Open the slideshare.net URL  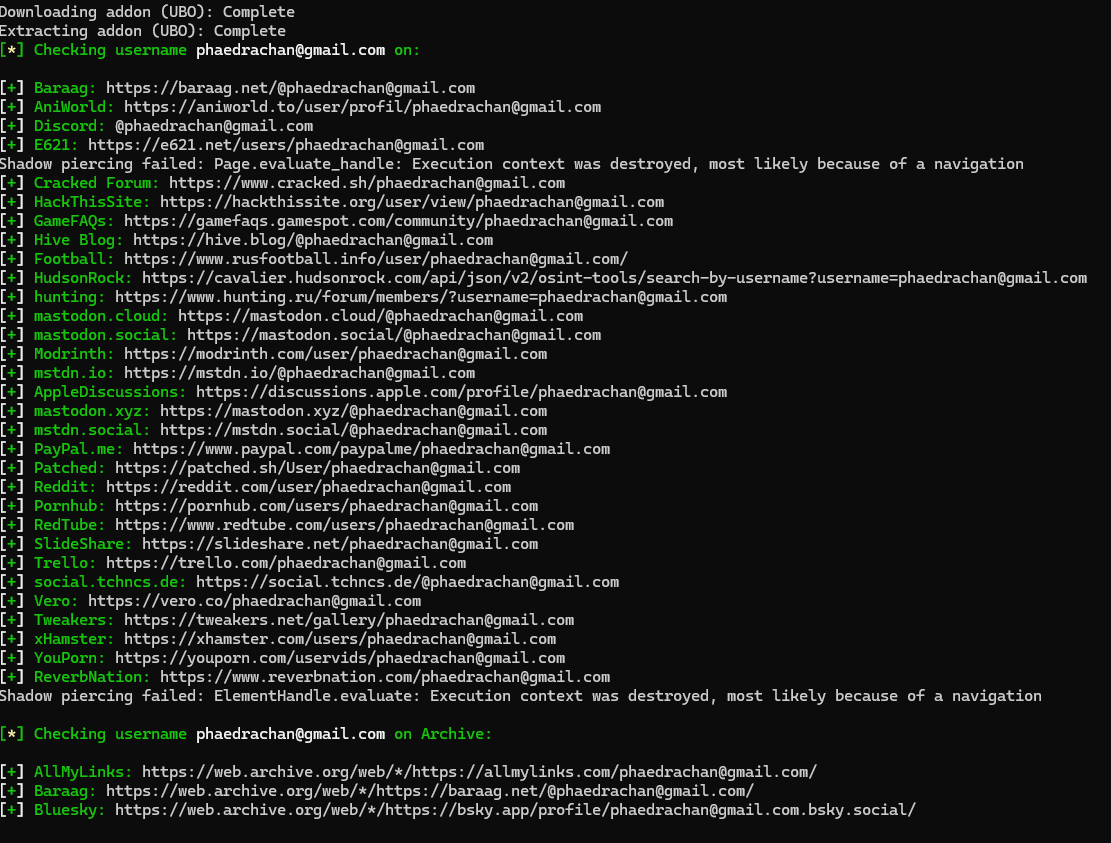tap(340, 544)
